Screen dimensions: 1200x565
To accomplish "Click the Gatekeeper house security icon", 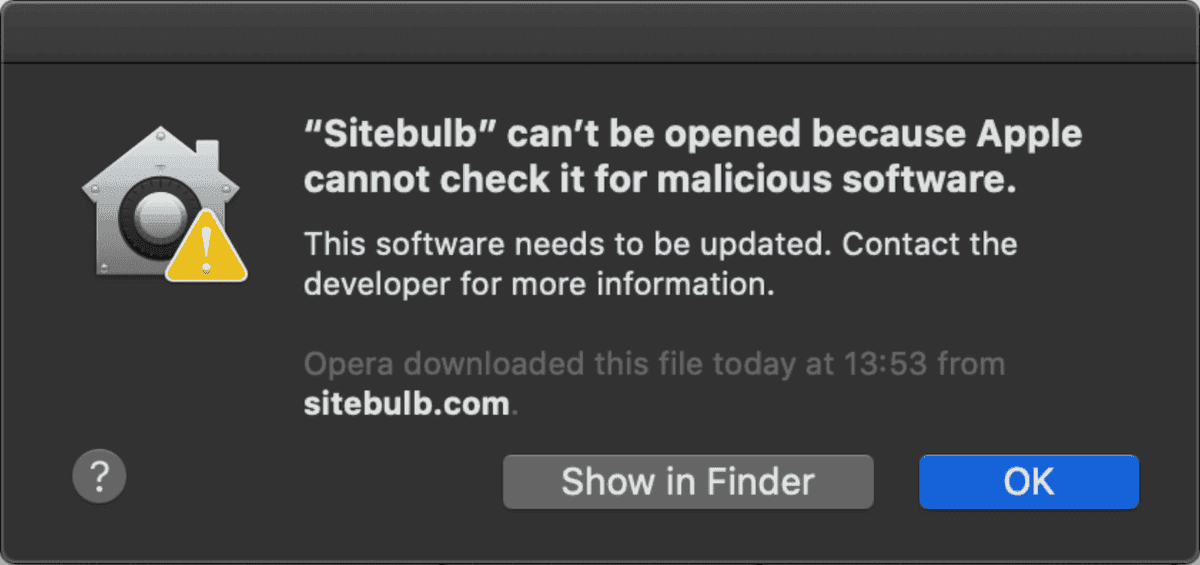I will tap(160, 203).
